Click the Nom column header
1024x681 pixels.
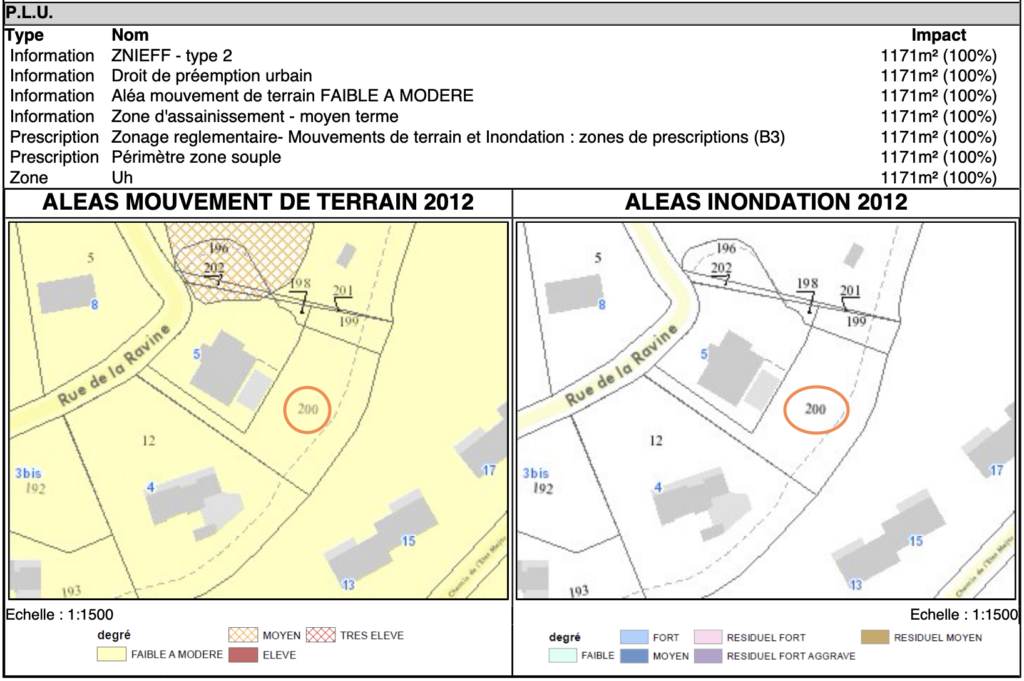pos(130,35)
